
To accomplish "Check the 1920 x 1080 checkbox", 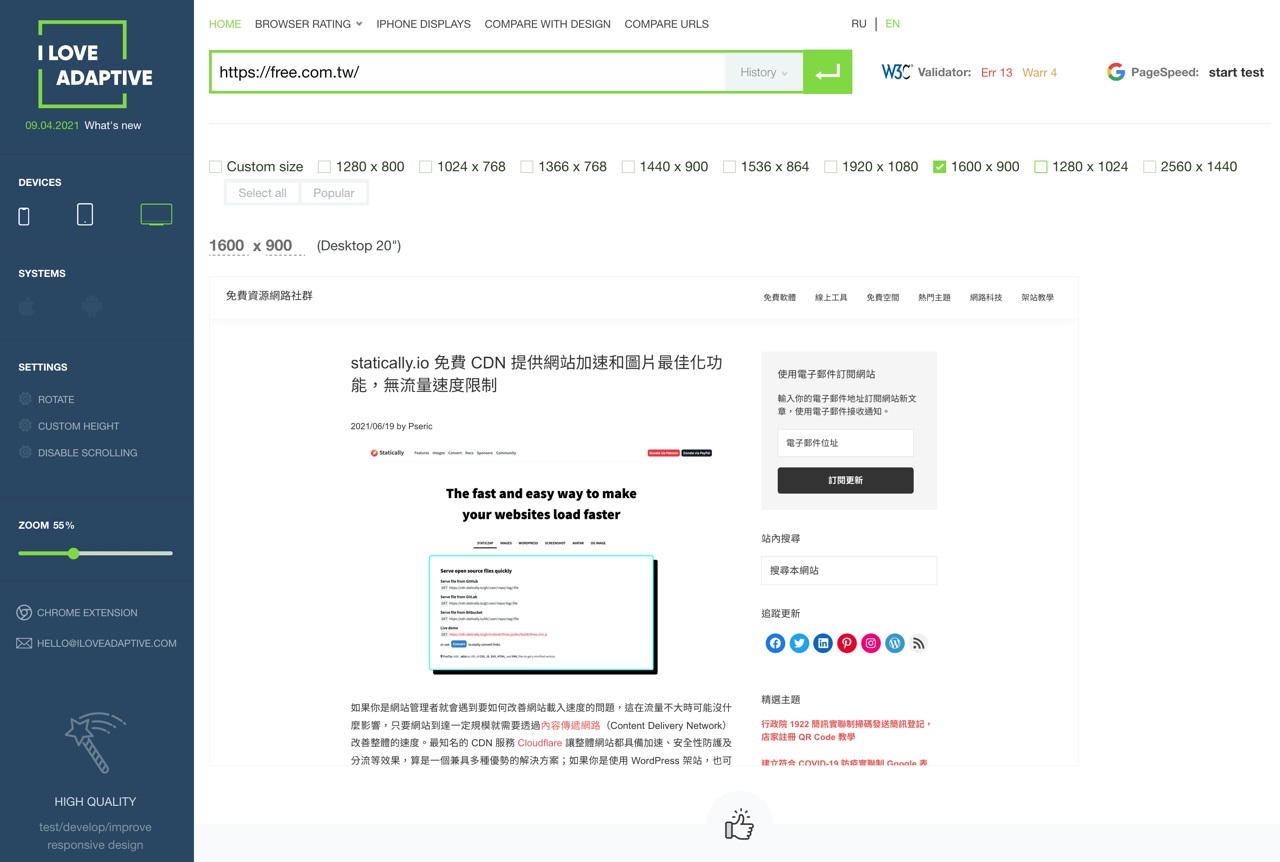I will (x=830, y=167).
